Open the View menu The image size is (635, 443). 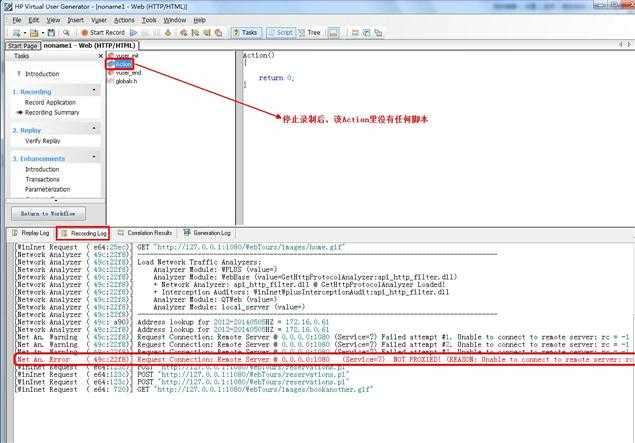click(53, 20)
